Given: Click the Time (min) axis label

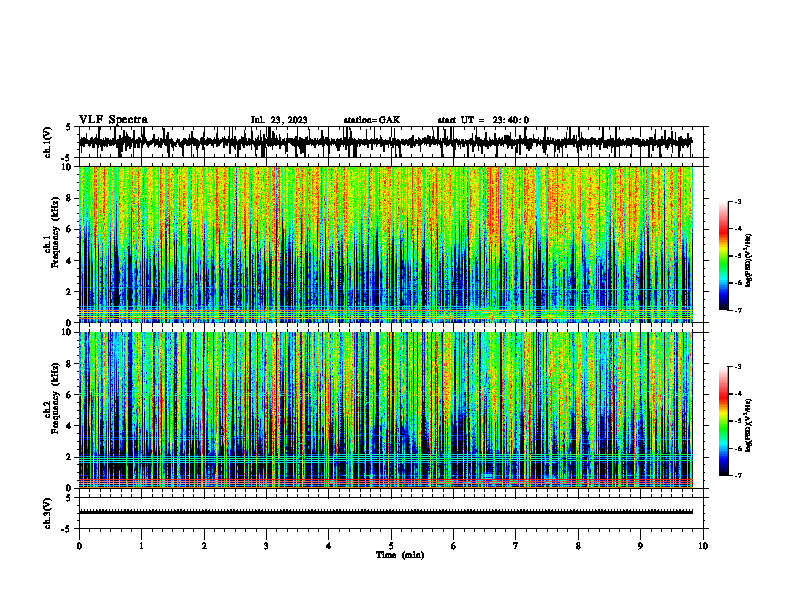Looking at the screenshot, I should [400, 555].
